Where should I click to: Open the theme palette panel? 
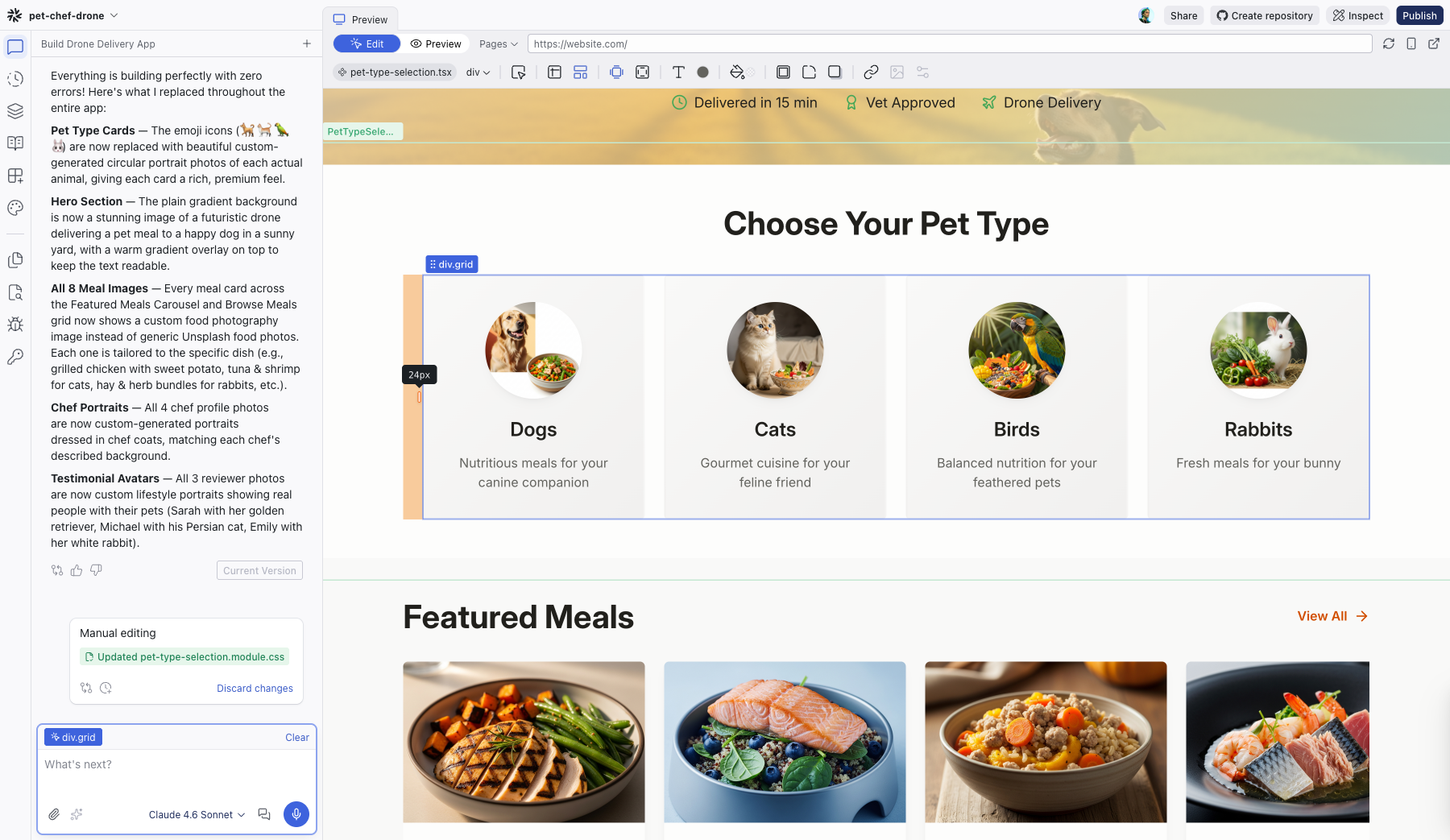pos(14,208)
